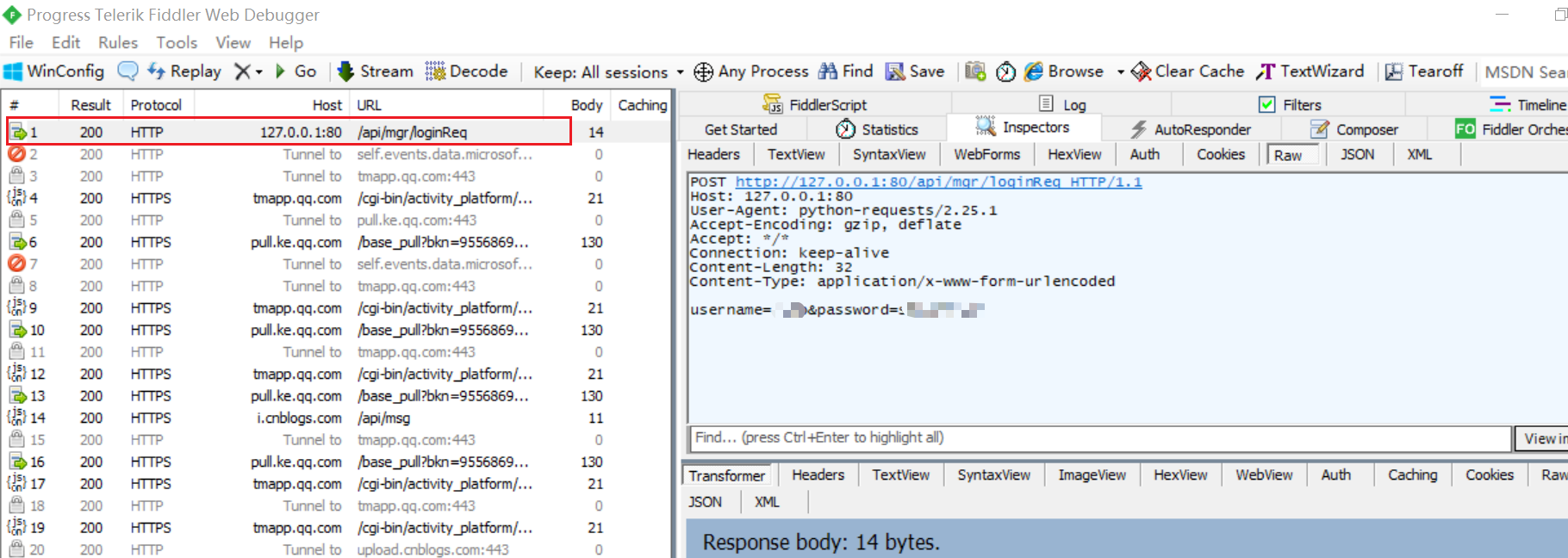This screenshot has height=558, width=1568.
Task: Open the Statistics tab
Action: [x=877, y=129]
